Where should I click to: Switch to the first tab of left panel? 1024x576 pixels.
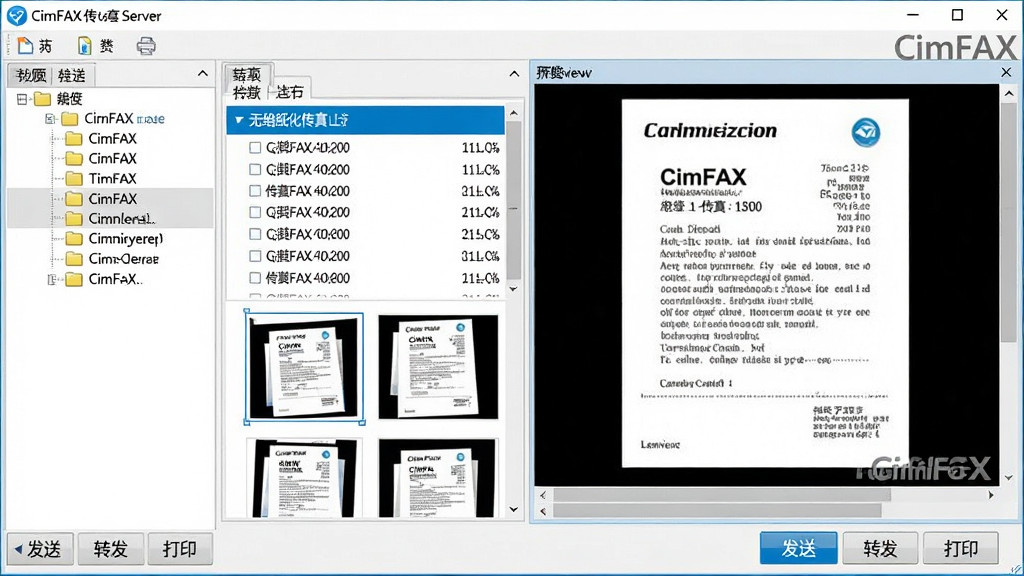pyautogui.click(x=31, y=76)
